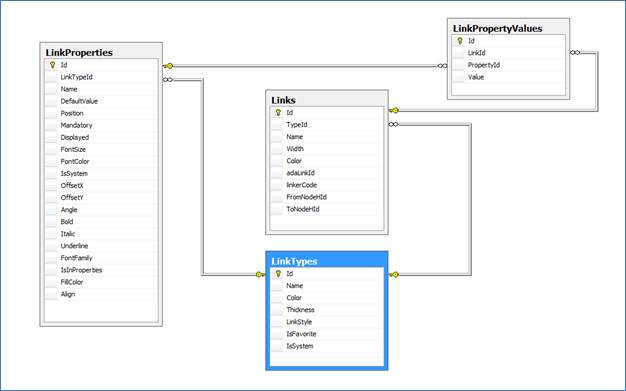This screenshot has width=626, height=391.
Task: Select the LinkTypeId column in LinkProperties
Action: click(x=101, y=77)
